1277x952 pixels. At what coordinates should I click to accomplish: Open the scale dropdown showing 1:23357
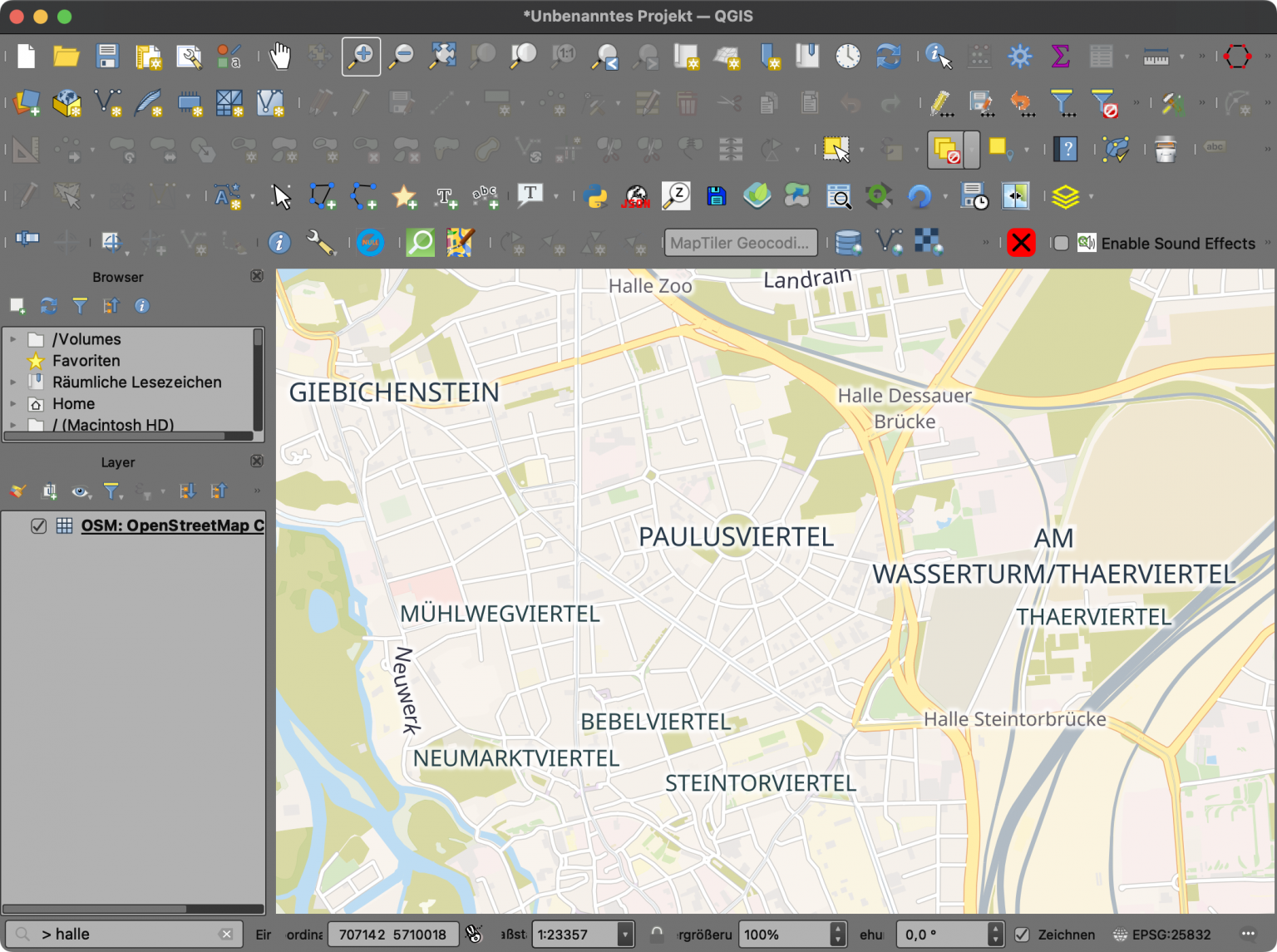[624, 935]
